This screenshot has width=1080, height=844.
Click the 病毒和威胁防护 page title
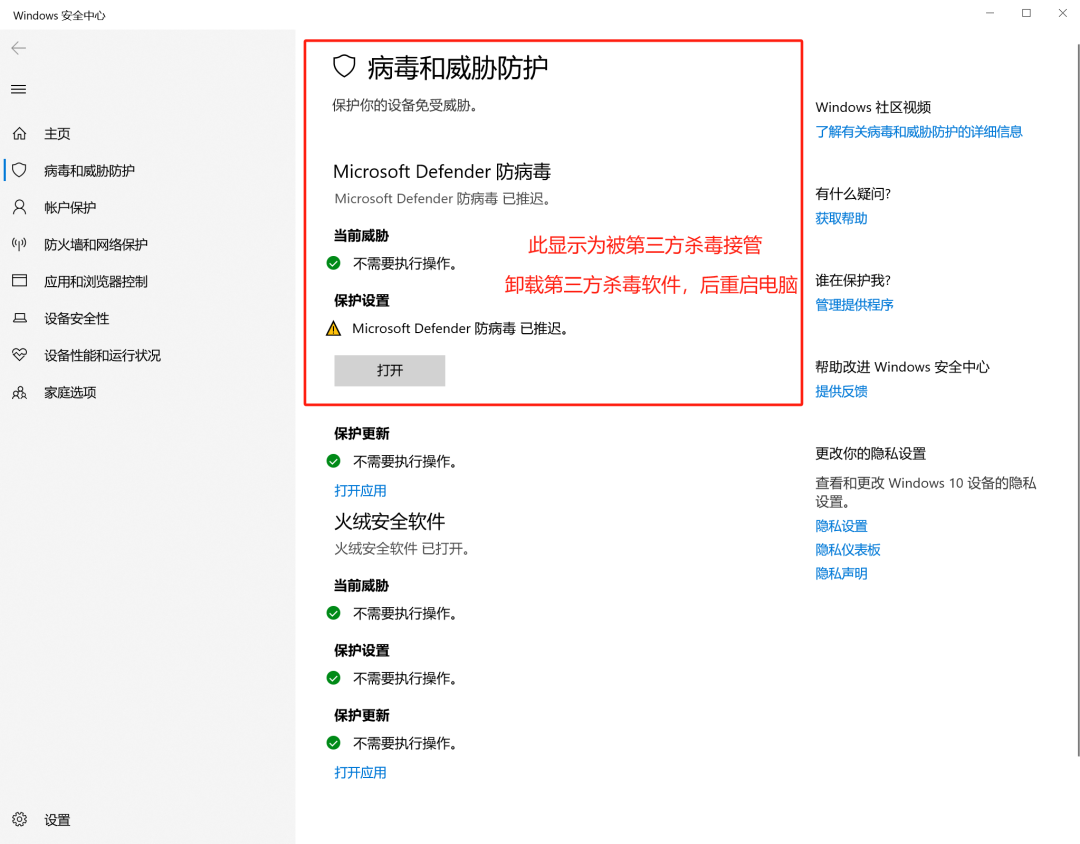457,68
